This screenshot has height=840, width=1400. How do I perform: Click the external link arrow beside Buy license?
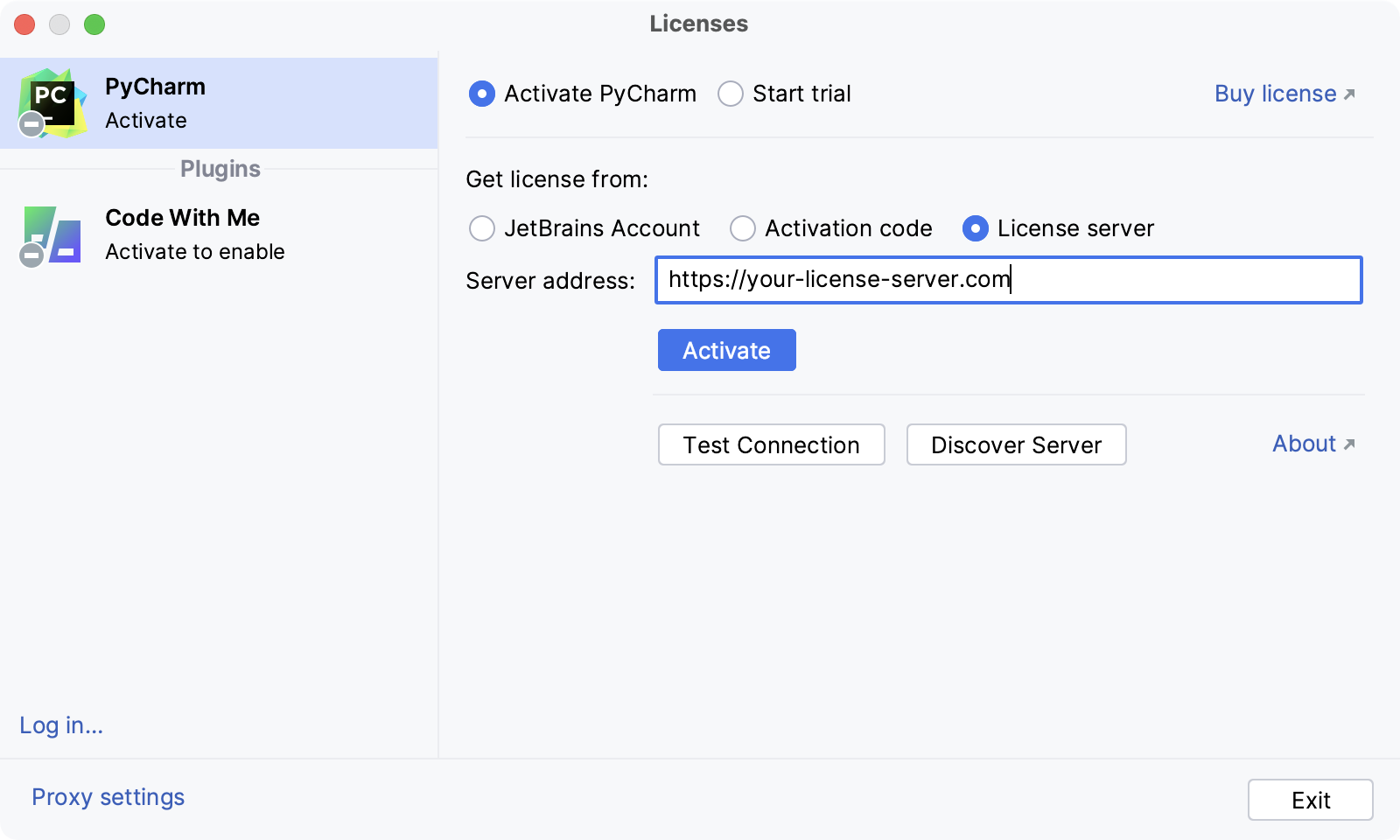coord(1350,94)
